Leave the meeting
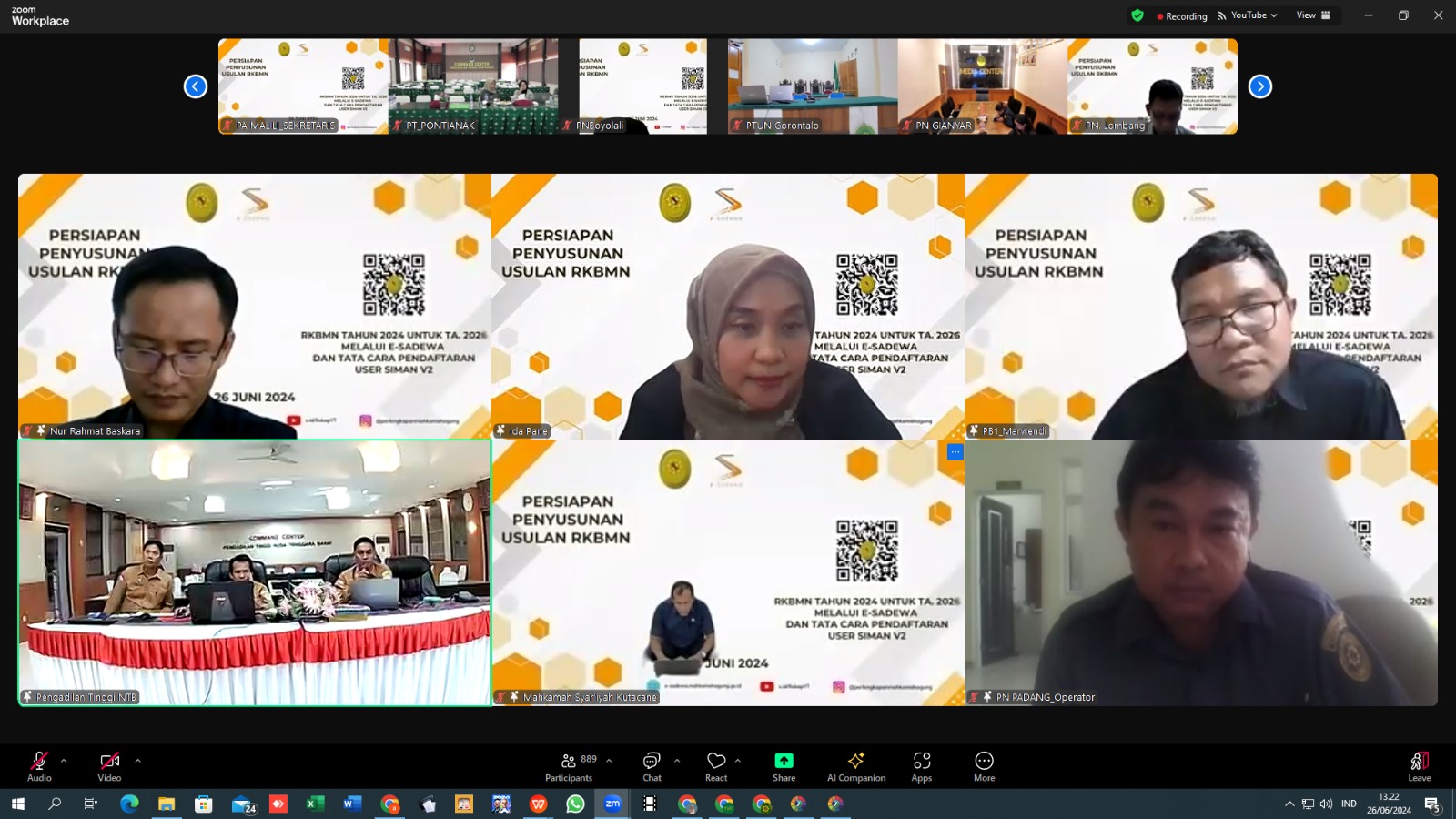 (x=1419, y=765)
